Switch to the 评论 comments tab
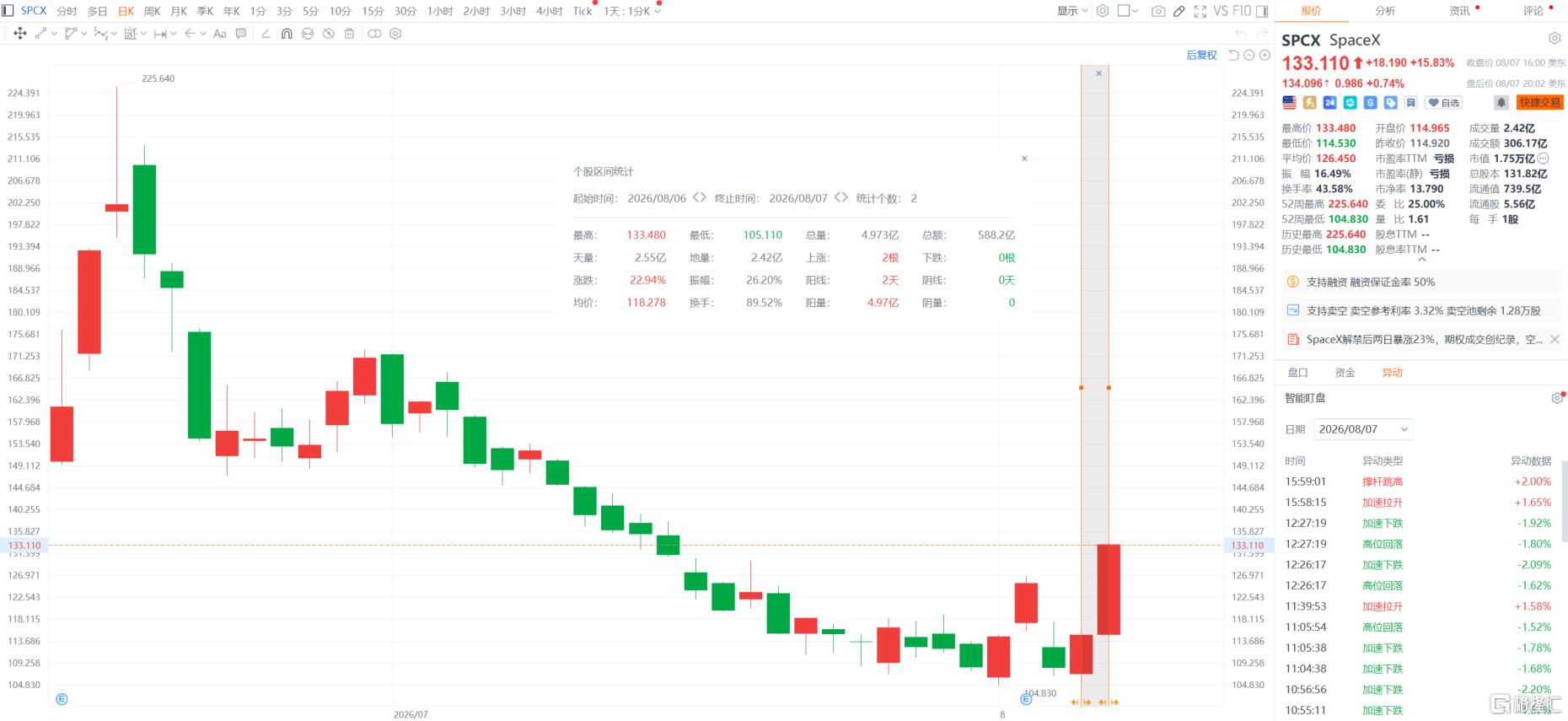 point(1533,11)
